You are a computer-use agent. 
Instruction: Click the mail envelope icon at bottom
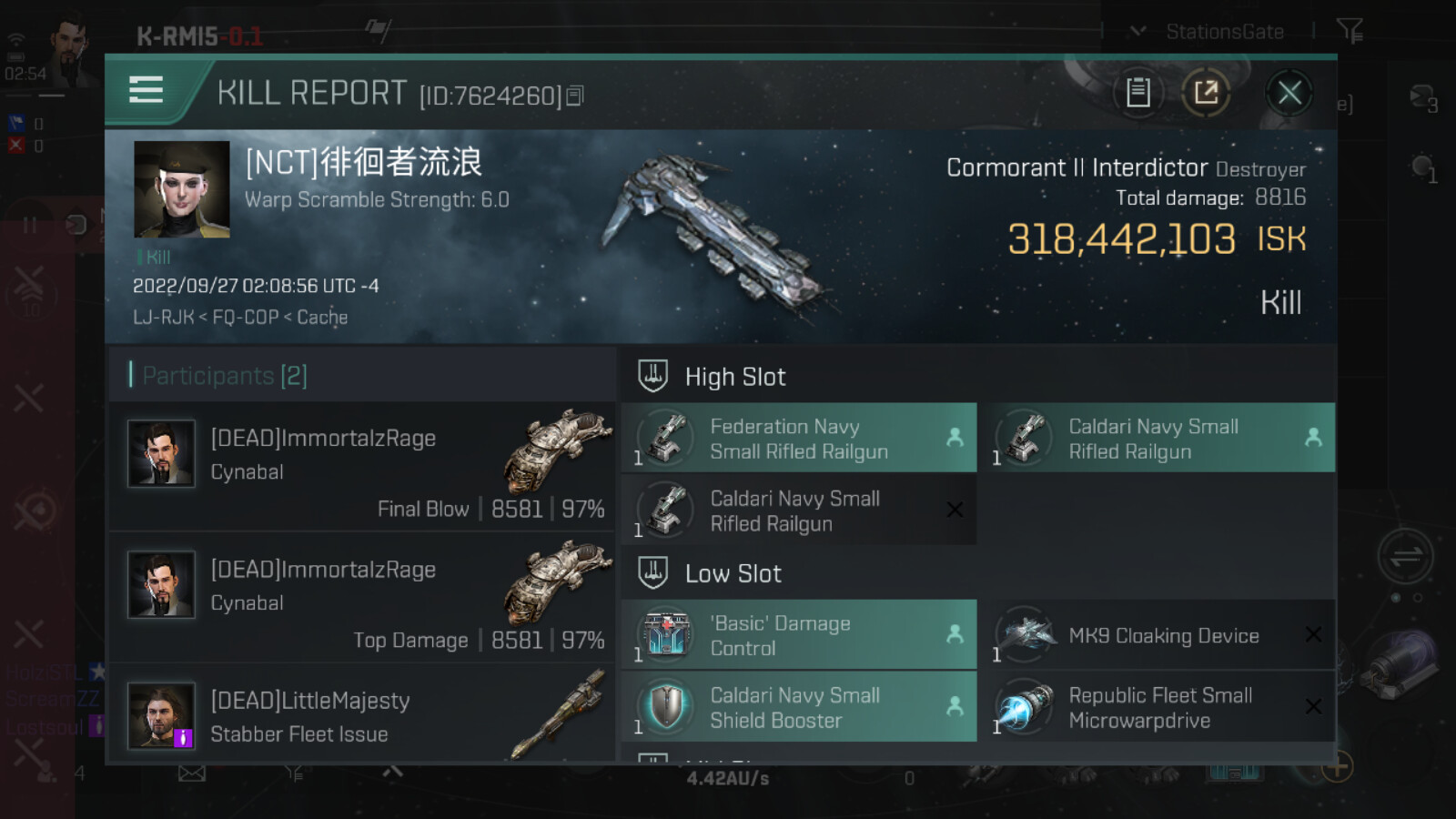(x=191, y=773)
